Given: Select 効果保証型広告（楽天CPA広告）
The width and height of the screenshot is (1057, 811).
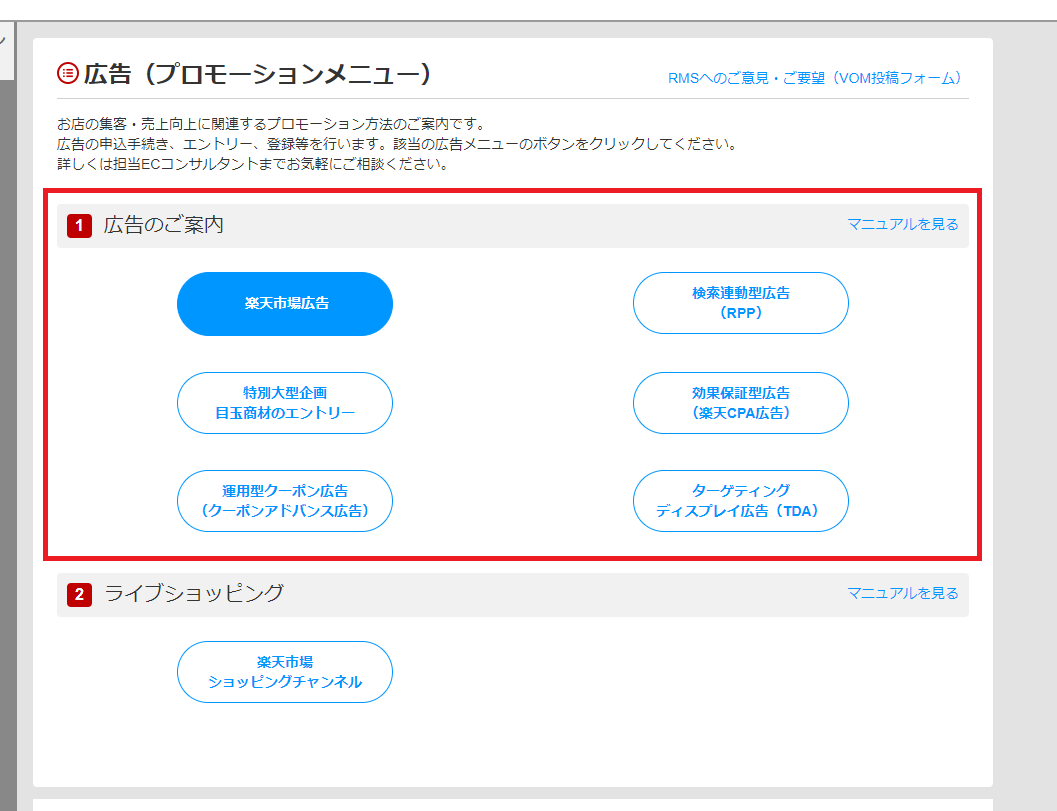Looking at the screenshot, I should 740,403.
